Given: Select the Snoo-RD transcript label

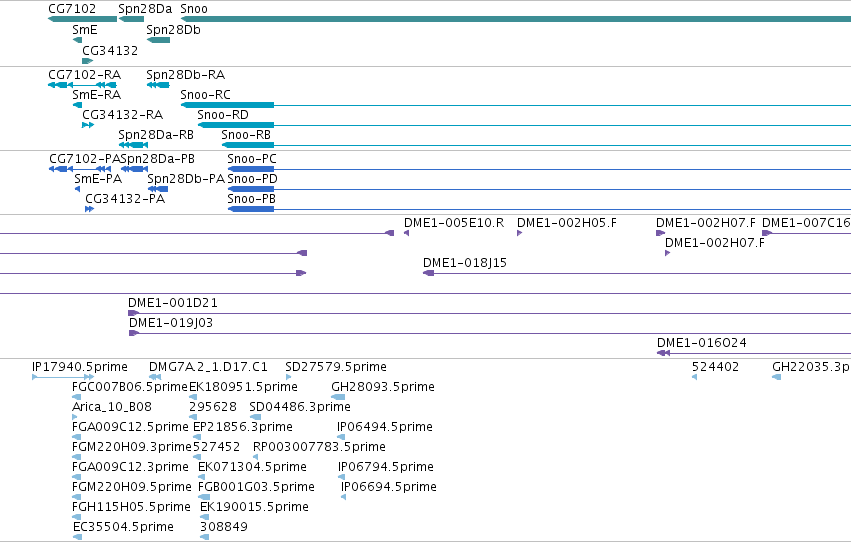Looking at the screenshot, I should pos(223,114).
